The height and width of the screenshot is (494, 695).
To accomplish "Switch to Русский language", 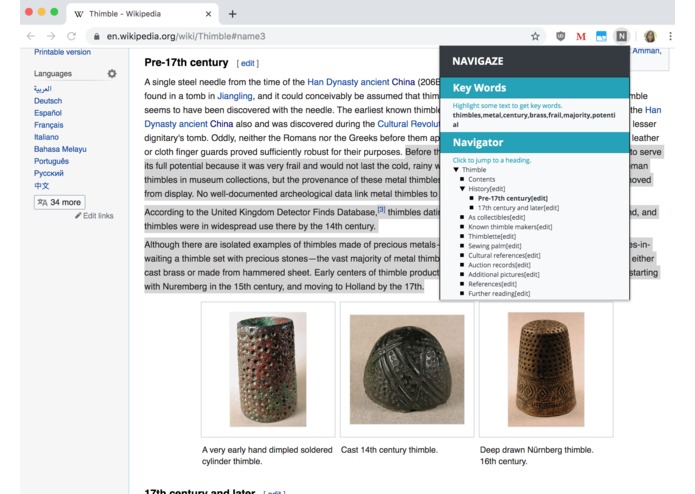I will pos(49,173).
